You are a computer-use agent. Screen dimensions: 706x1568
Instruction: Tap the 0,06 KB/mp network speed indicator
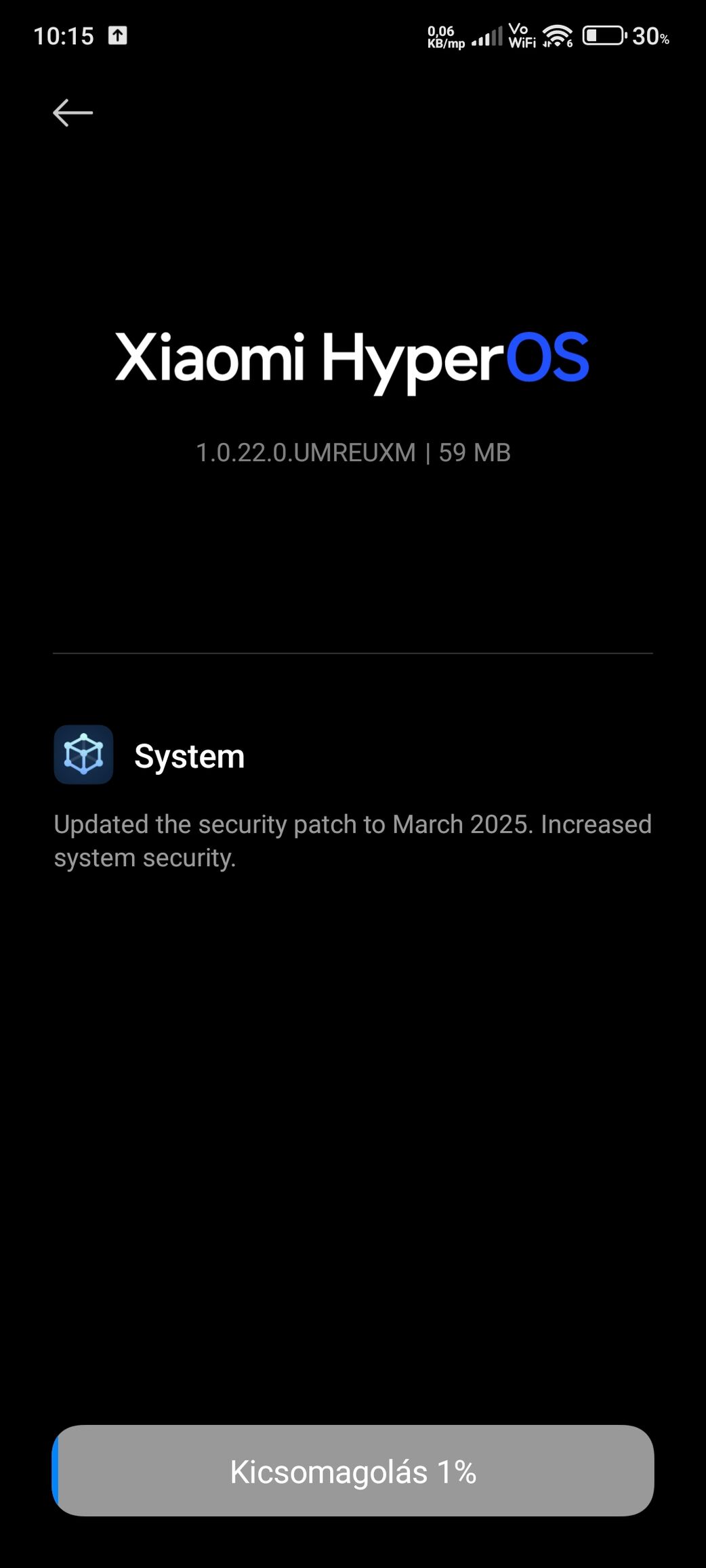click(x=446, y=37)
